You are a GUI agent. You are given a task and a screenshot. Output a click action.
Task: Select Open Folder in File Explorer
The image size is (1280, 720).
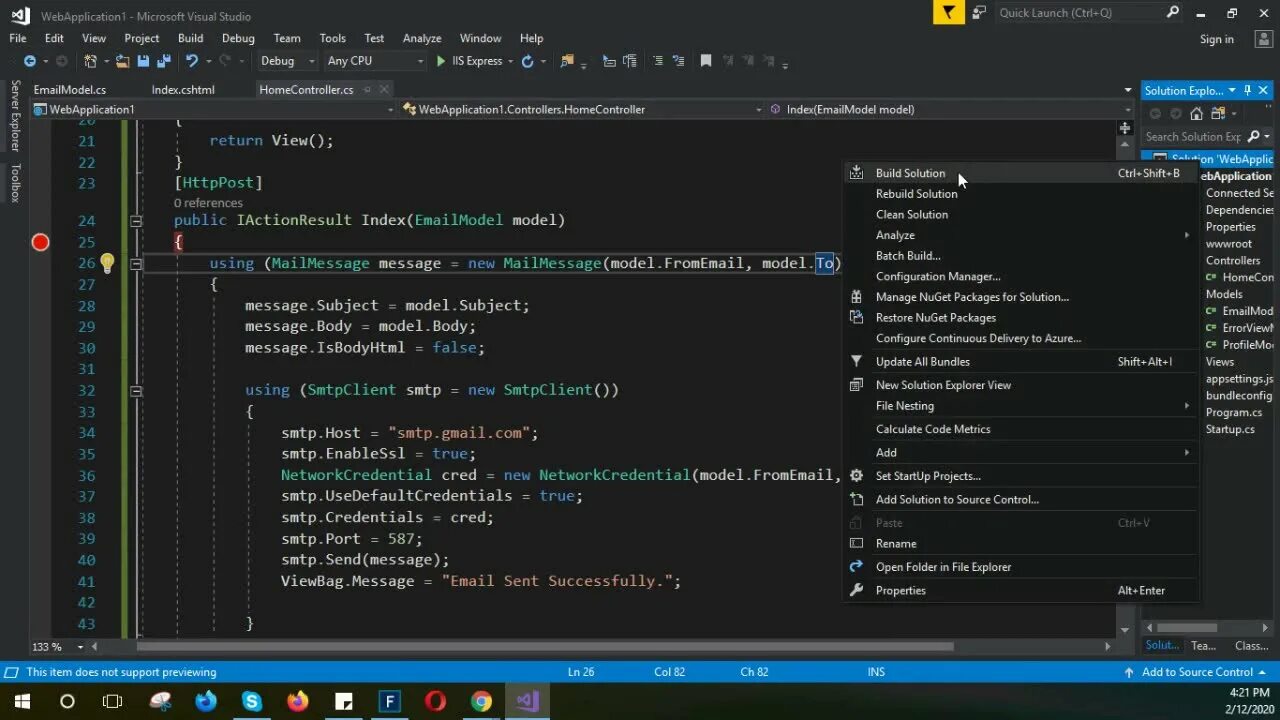pos(1020,567)
